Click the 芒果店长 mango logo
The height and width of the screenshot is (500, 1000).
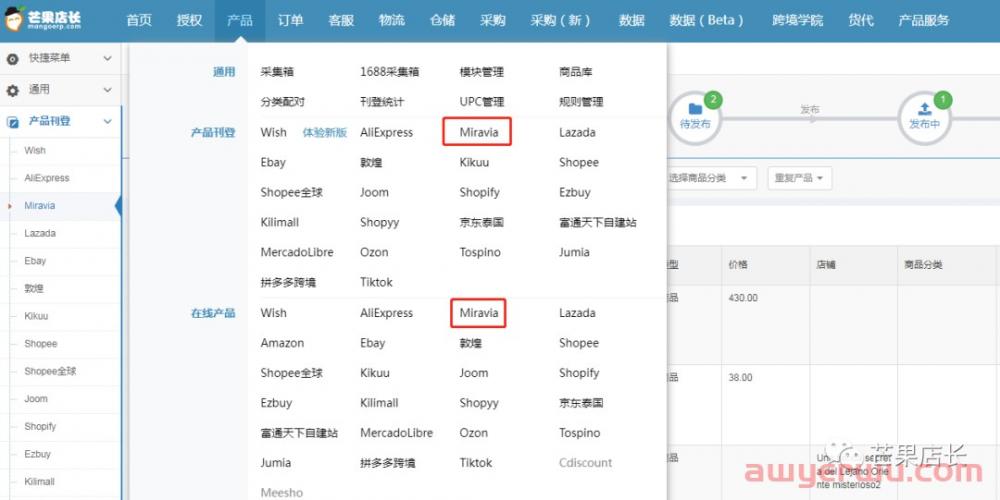pos(43,20)
